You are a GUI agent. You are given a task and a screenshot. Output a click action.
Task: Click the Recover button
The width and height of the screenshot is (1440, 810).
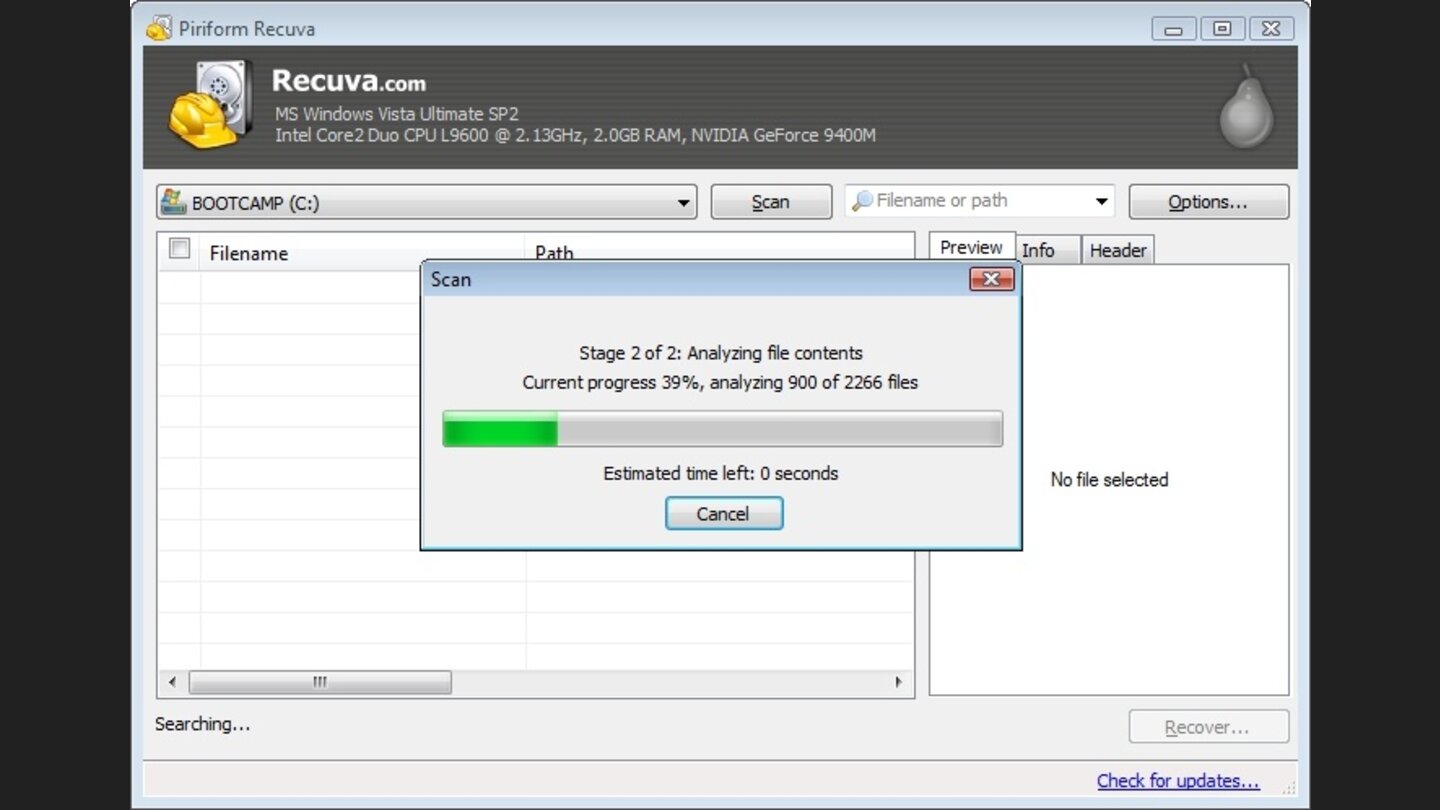[x=1208, y=727]
